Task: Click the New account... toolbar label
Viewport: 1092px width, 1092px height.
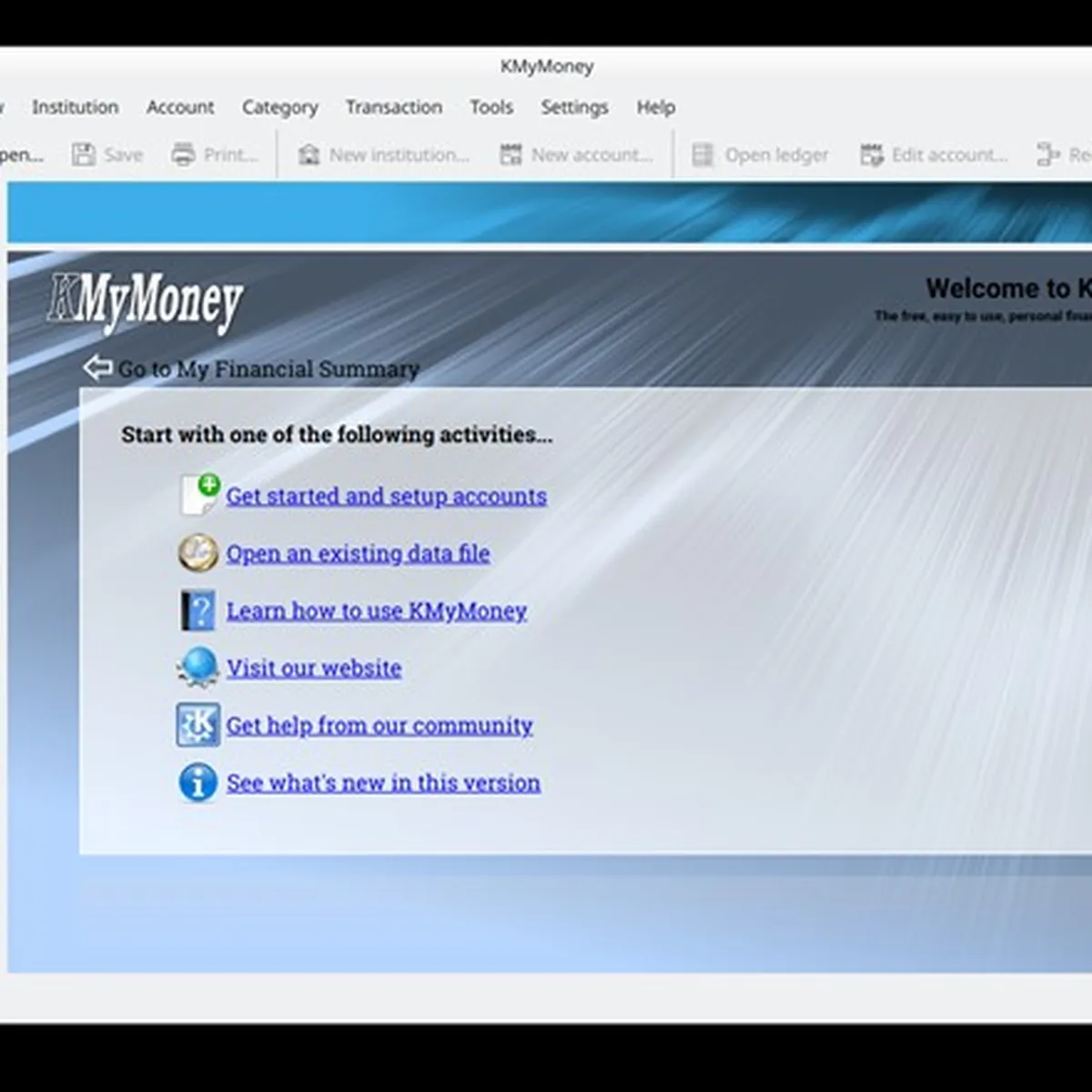Action: tap(592, 155)
